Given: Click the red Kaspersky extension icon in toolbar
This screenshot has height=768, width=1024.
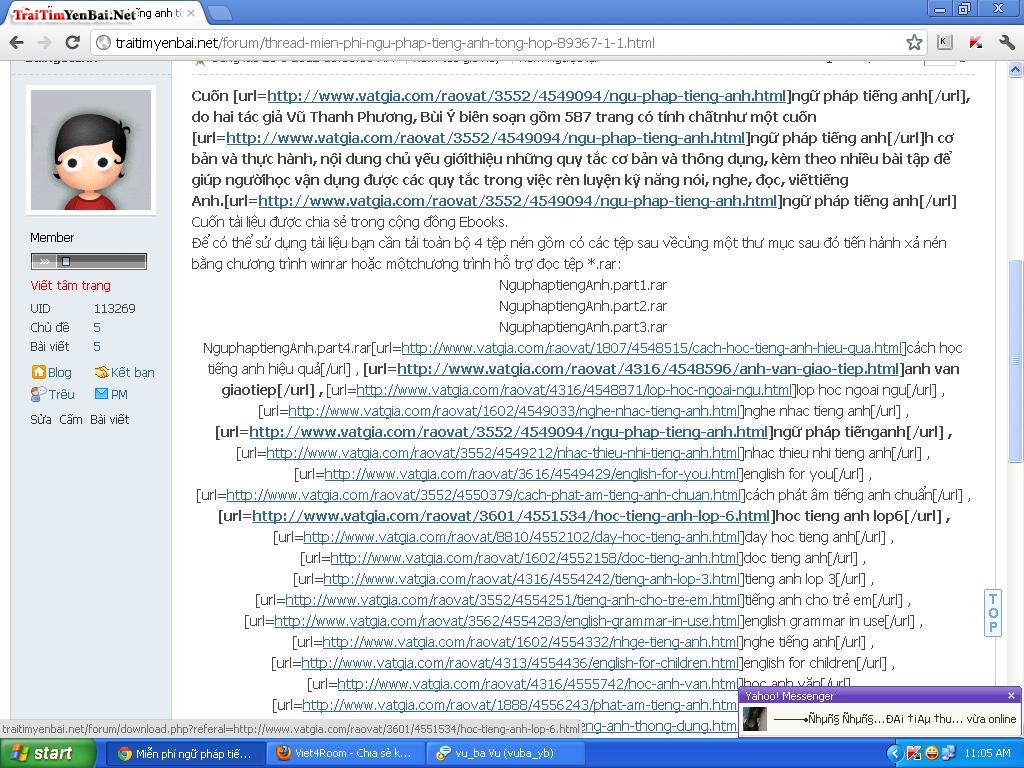Looking at the screenshot, I should pos(976,43).
